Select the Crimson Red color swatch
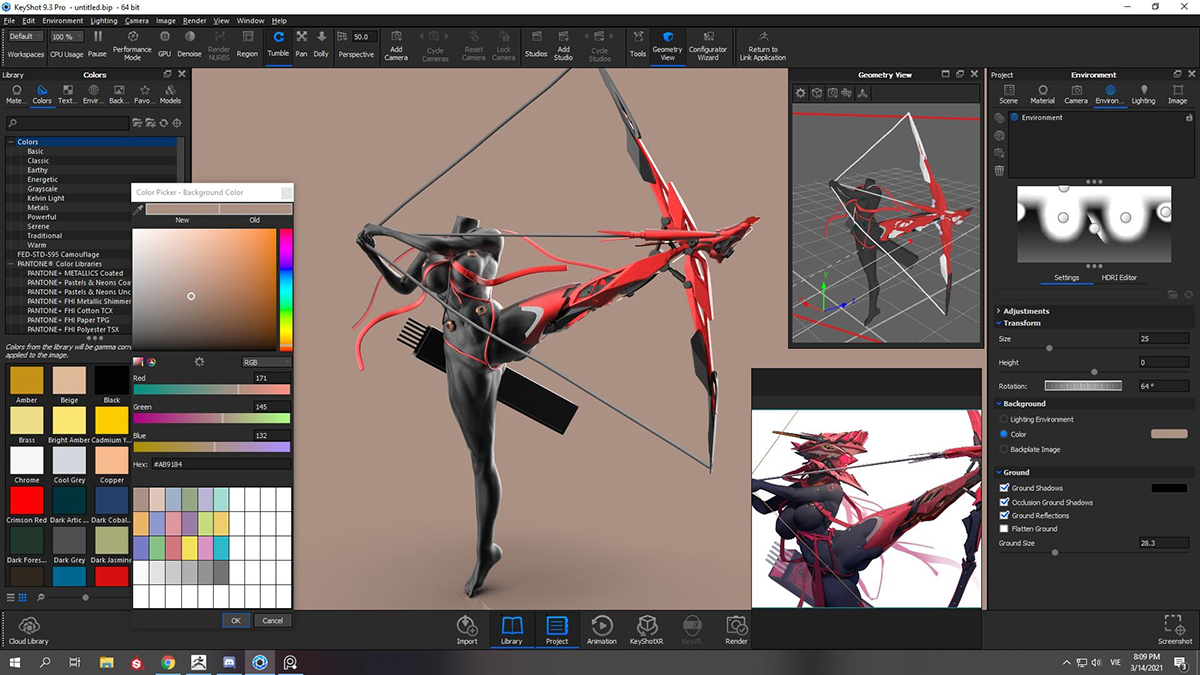The width and height of the screenshot is (1200, 675). 26,500
